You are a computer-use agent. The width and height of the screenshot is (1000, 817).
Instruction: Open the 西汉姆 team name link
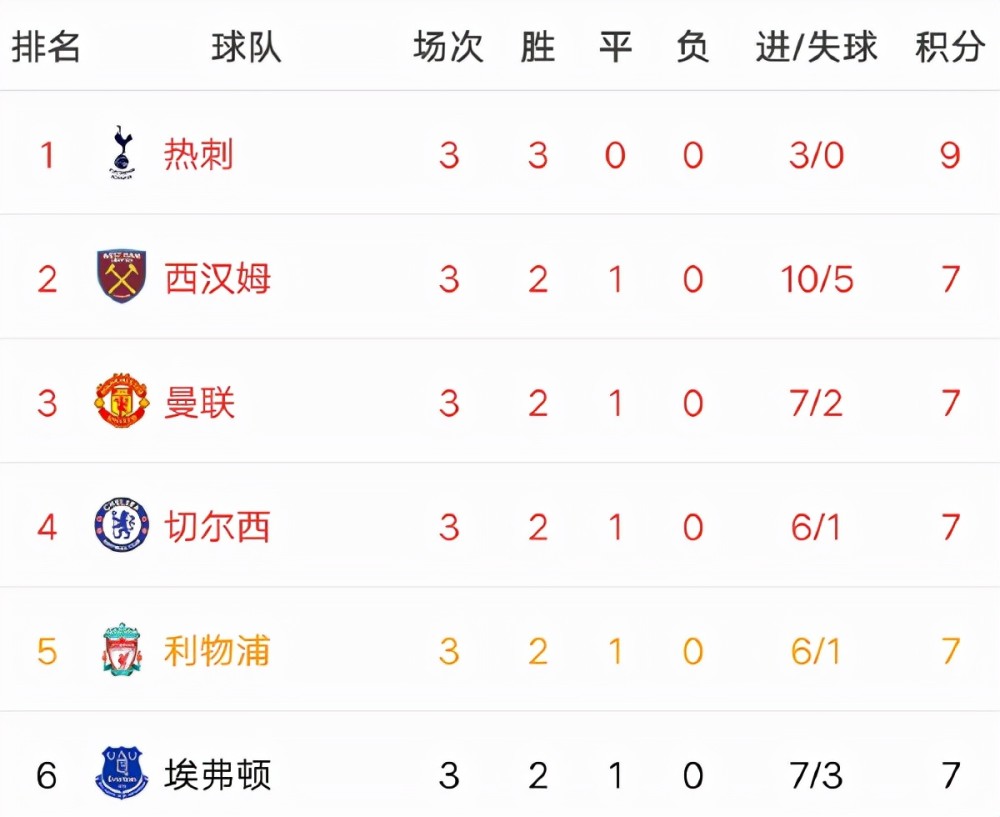217,279
